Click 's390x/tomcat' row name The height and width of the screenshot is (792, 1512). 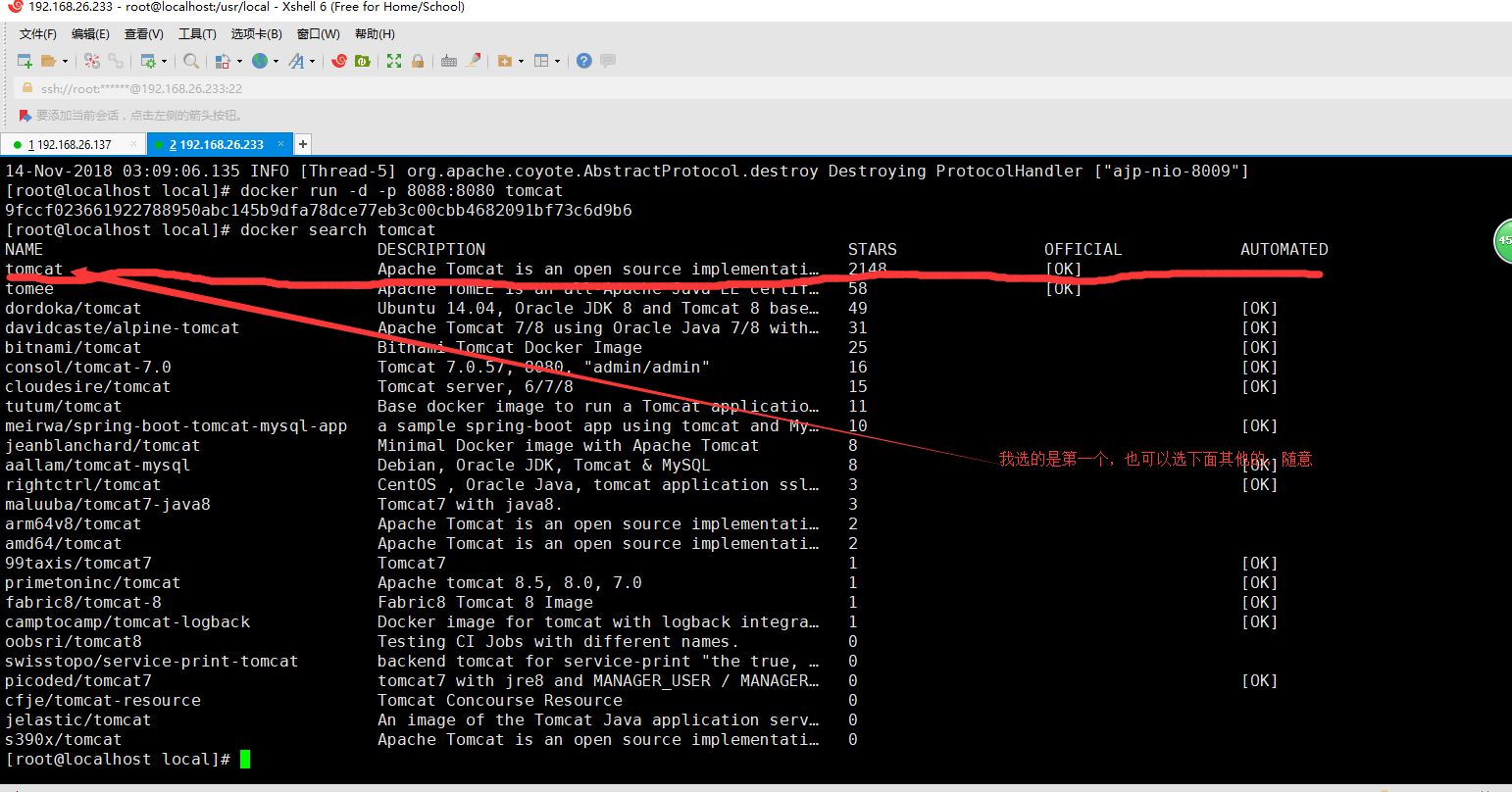(64, 739)
